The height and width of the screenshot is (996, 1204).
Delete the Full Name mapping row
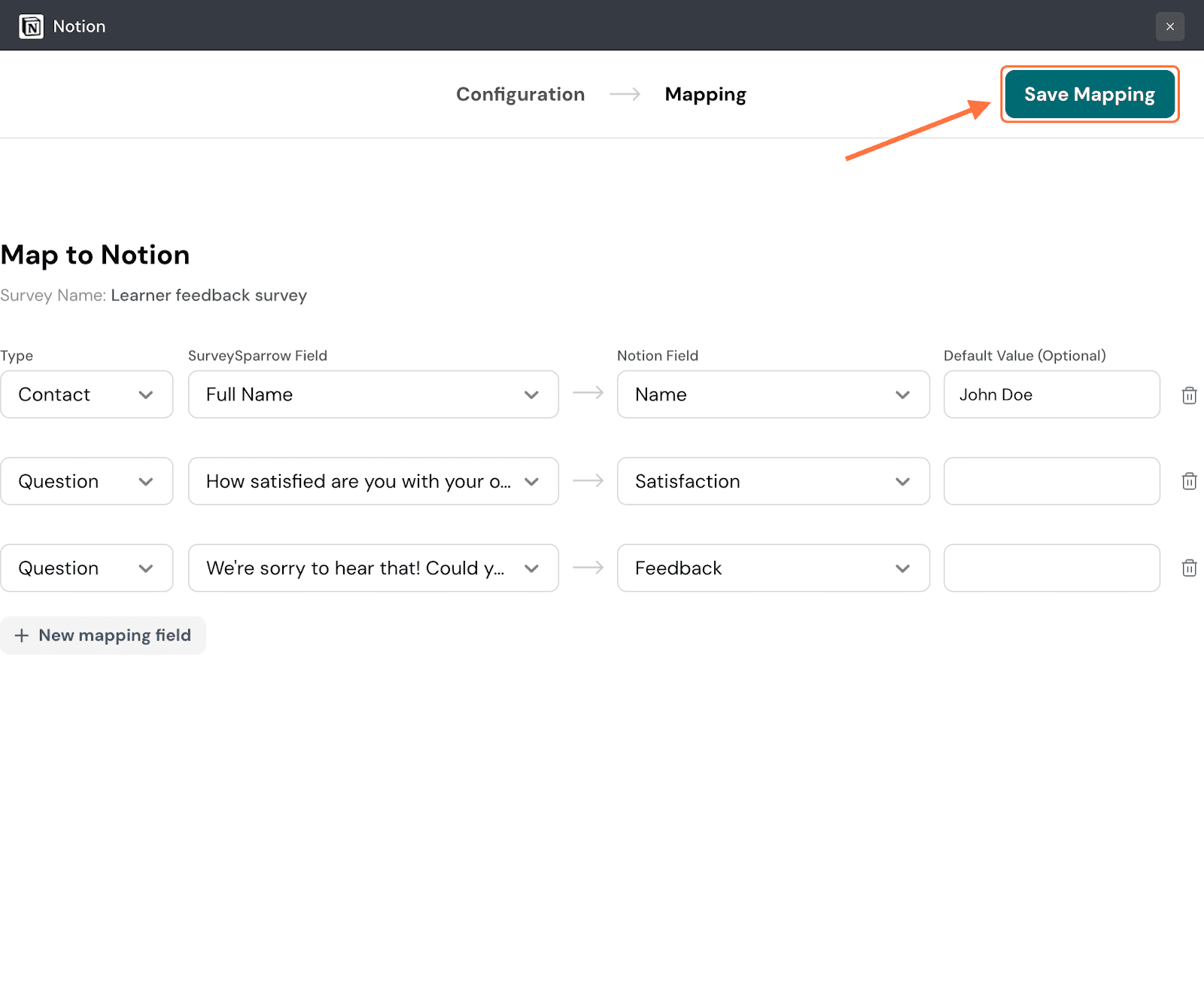click(1189, 395)
